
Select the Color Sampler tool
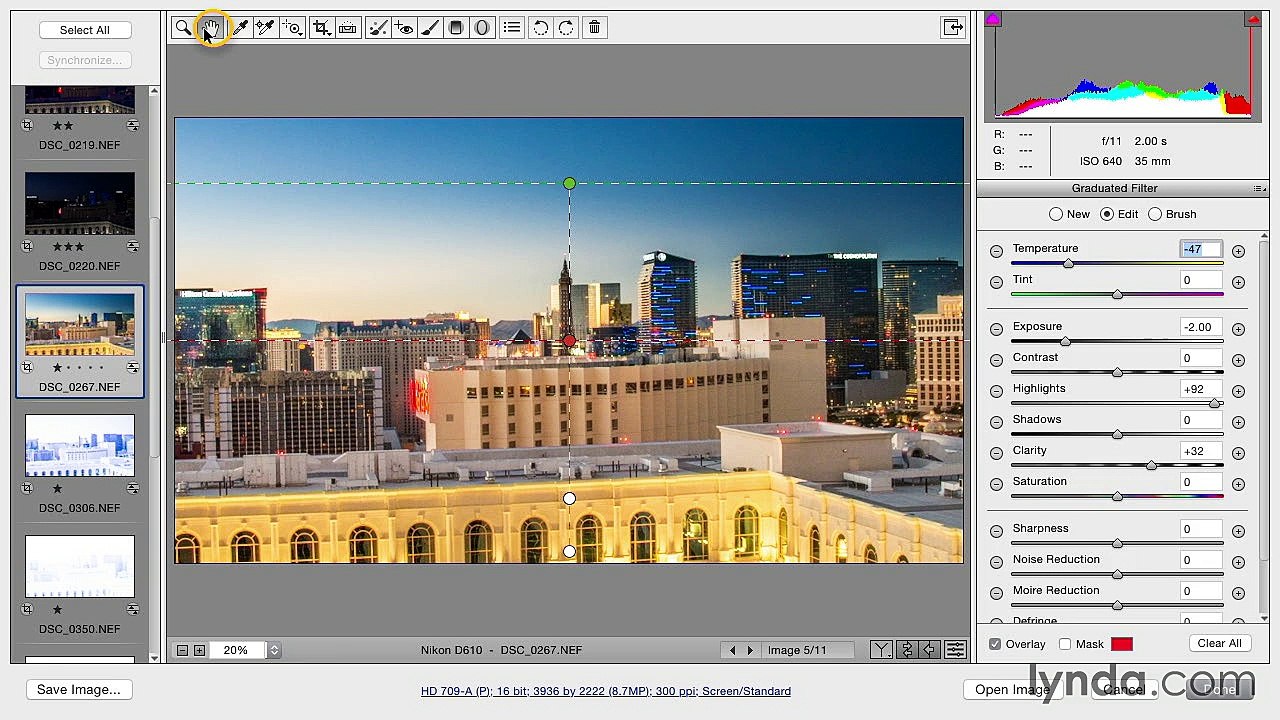265,28
